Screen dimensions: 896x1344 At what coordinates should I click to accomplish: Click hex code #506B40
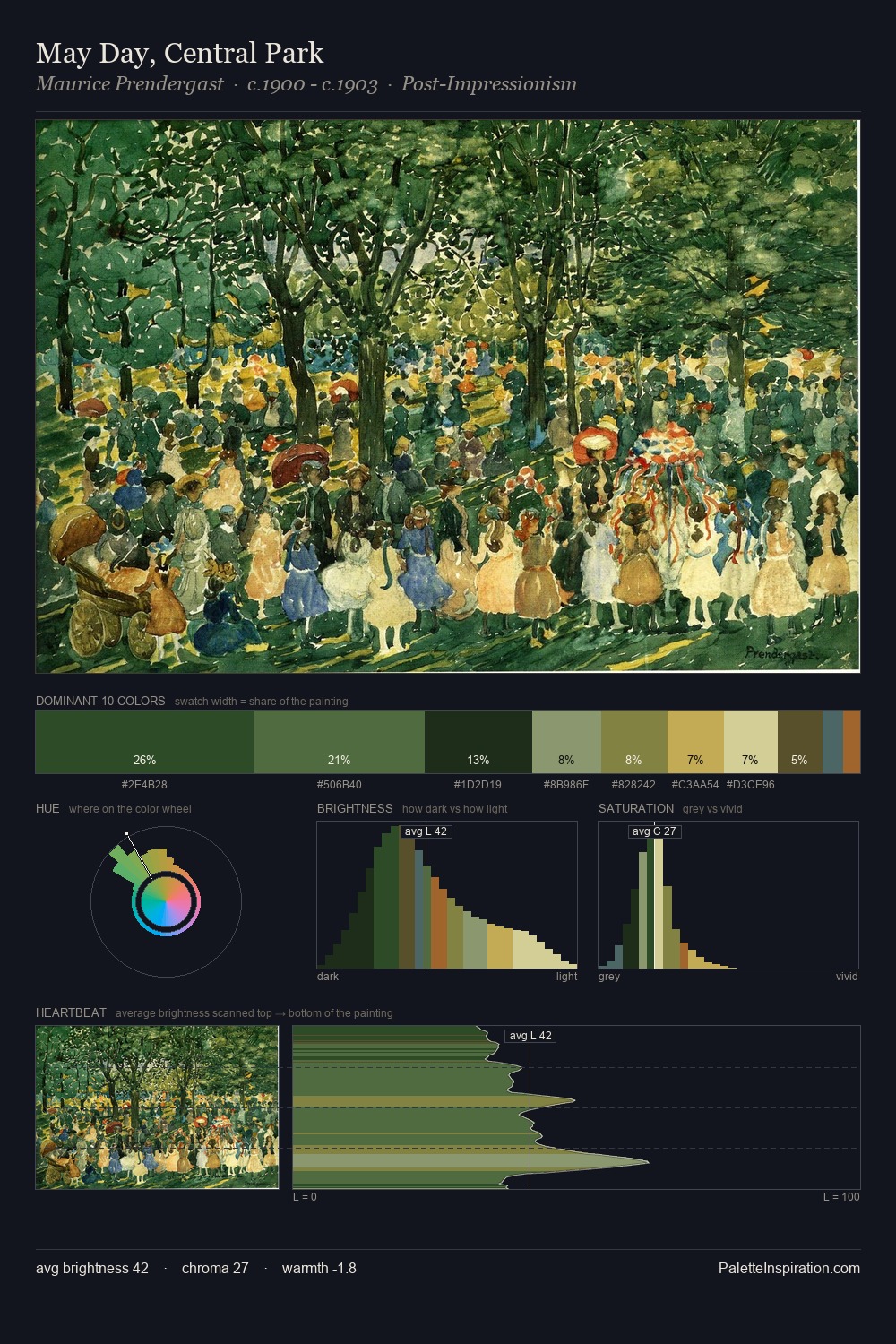(339, 785)
